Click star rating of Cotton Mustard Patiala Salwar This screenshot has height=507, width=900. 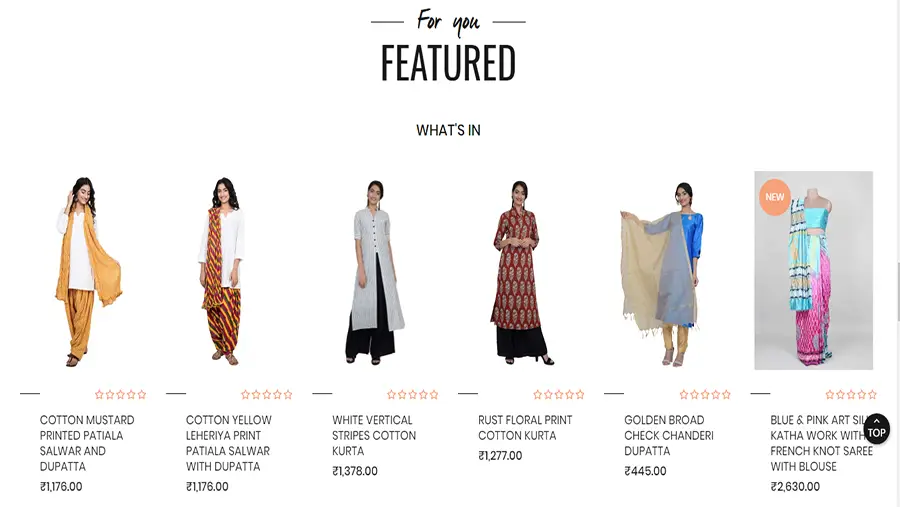click(121, 394)
